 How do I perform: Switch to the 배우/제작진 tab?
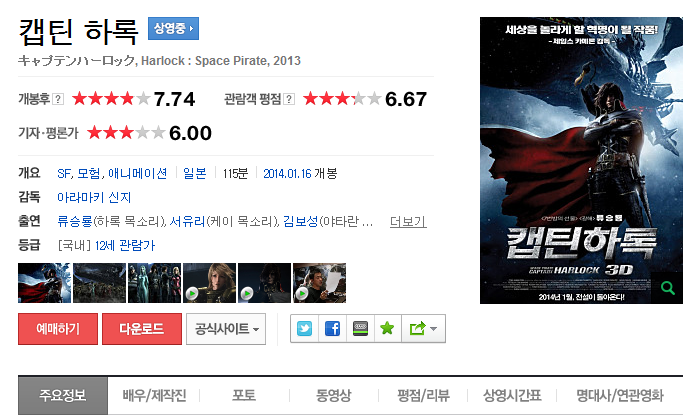154,395
